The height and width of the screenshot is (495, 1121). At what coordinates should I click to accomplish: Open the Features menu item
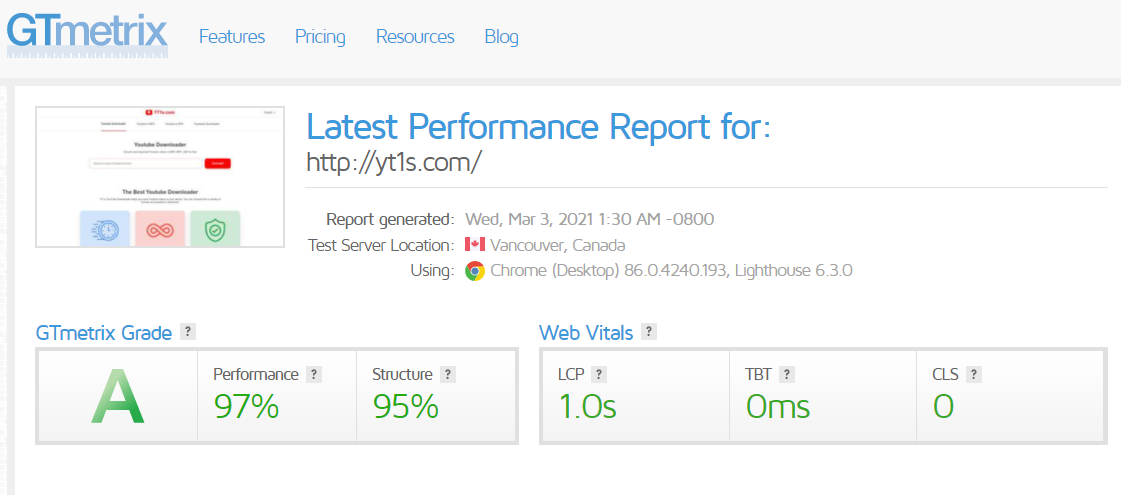point(232,36)
